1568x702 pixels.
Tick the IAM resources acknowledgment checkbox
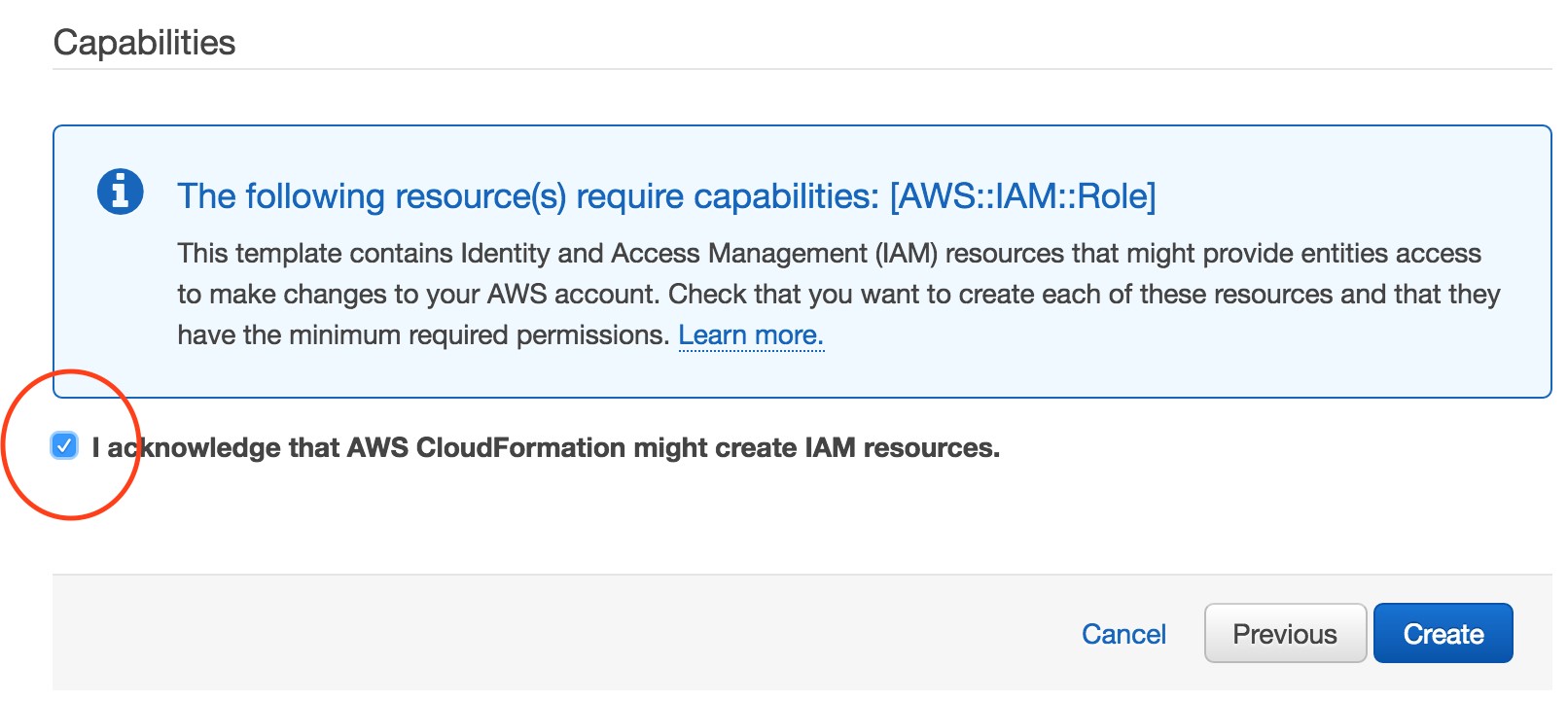64,446
